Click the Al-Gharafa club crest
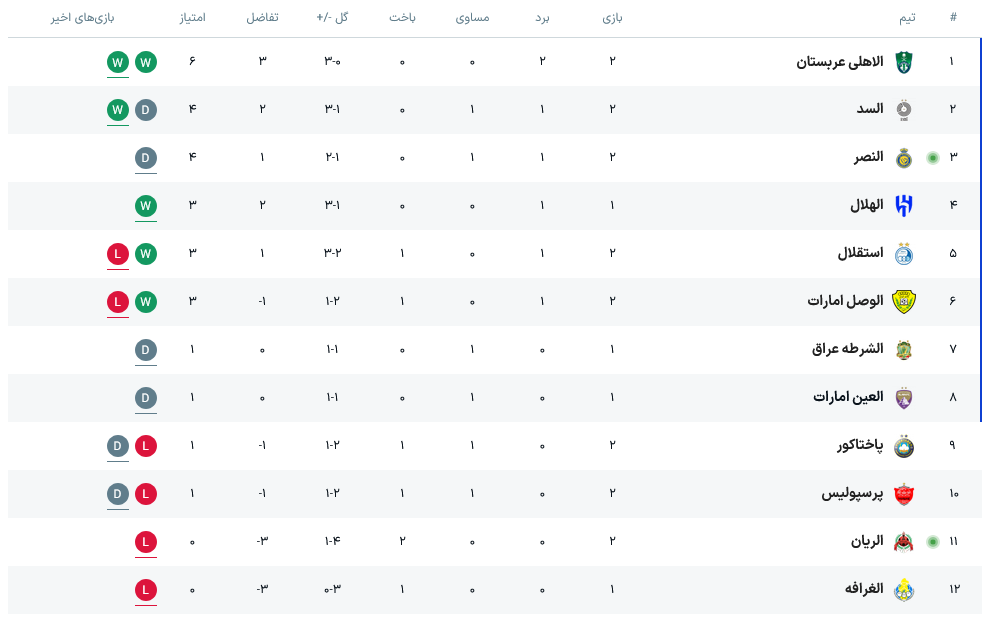The image size is (990, 627). tap(903, 589)
